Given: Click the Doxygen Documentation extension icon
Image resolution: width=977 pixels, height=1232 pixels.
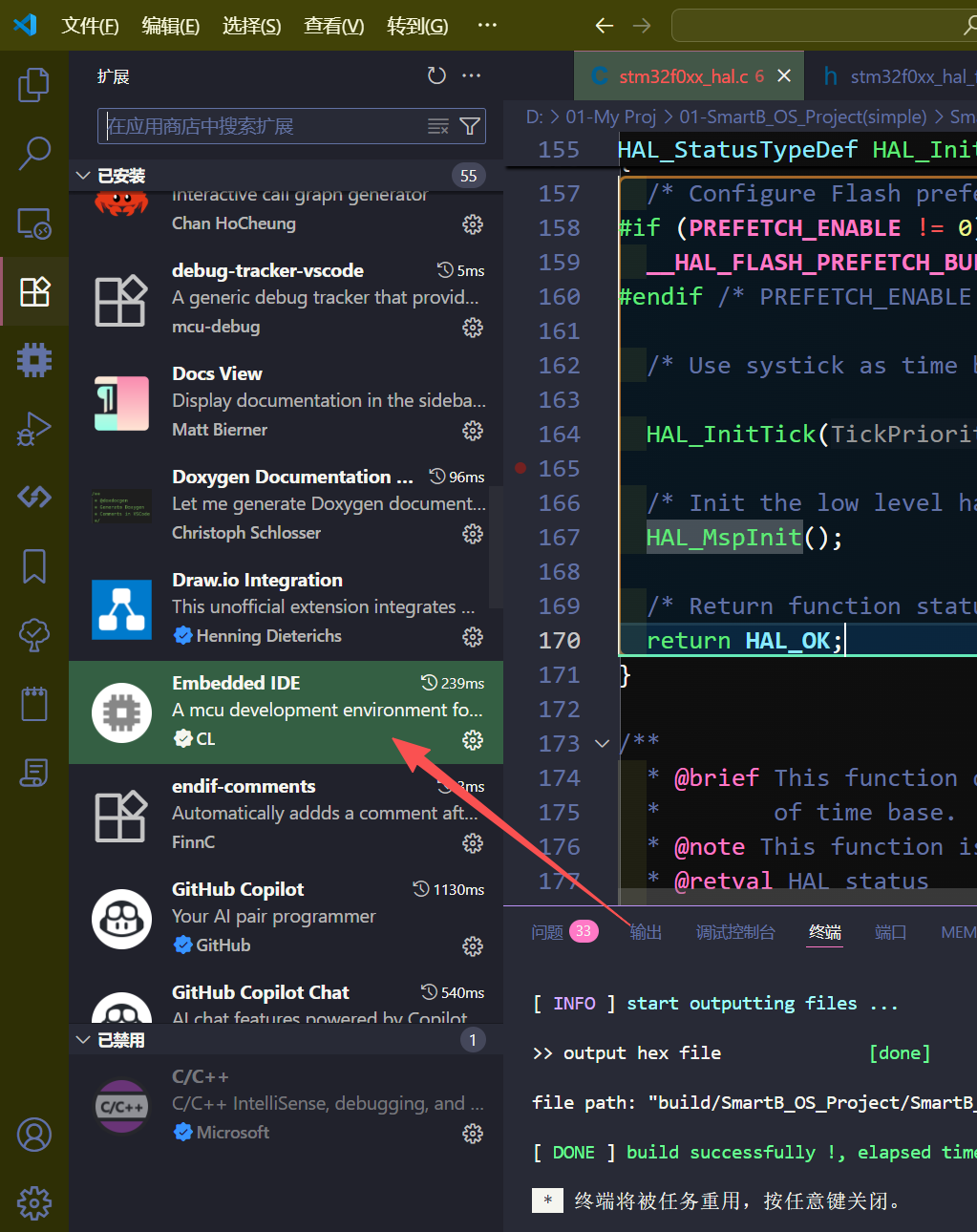Looking at the screenshot, I should coord(121,506).
